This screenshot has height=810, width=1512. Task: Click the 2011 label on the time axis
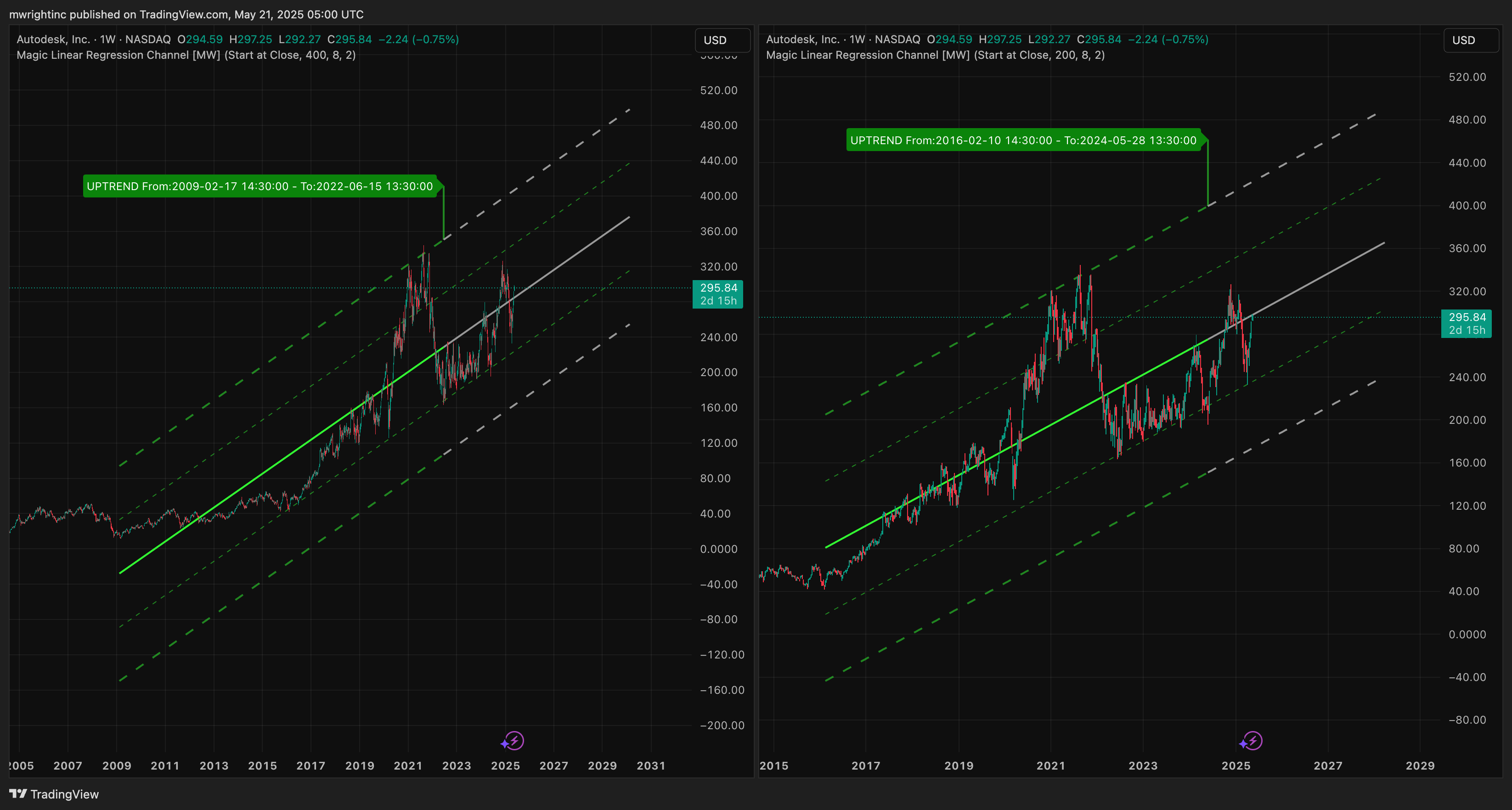[165, 765]
